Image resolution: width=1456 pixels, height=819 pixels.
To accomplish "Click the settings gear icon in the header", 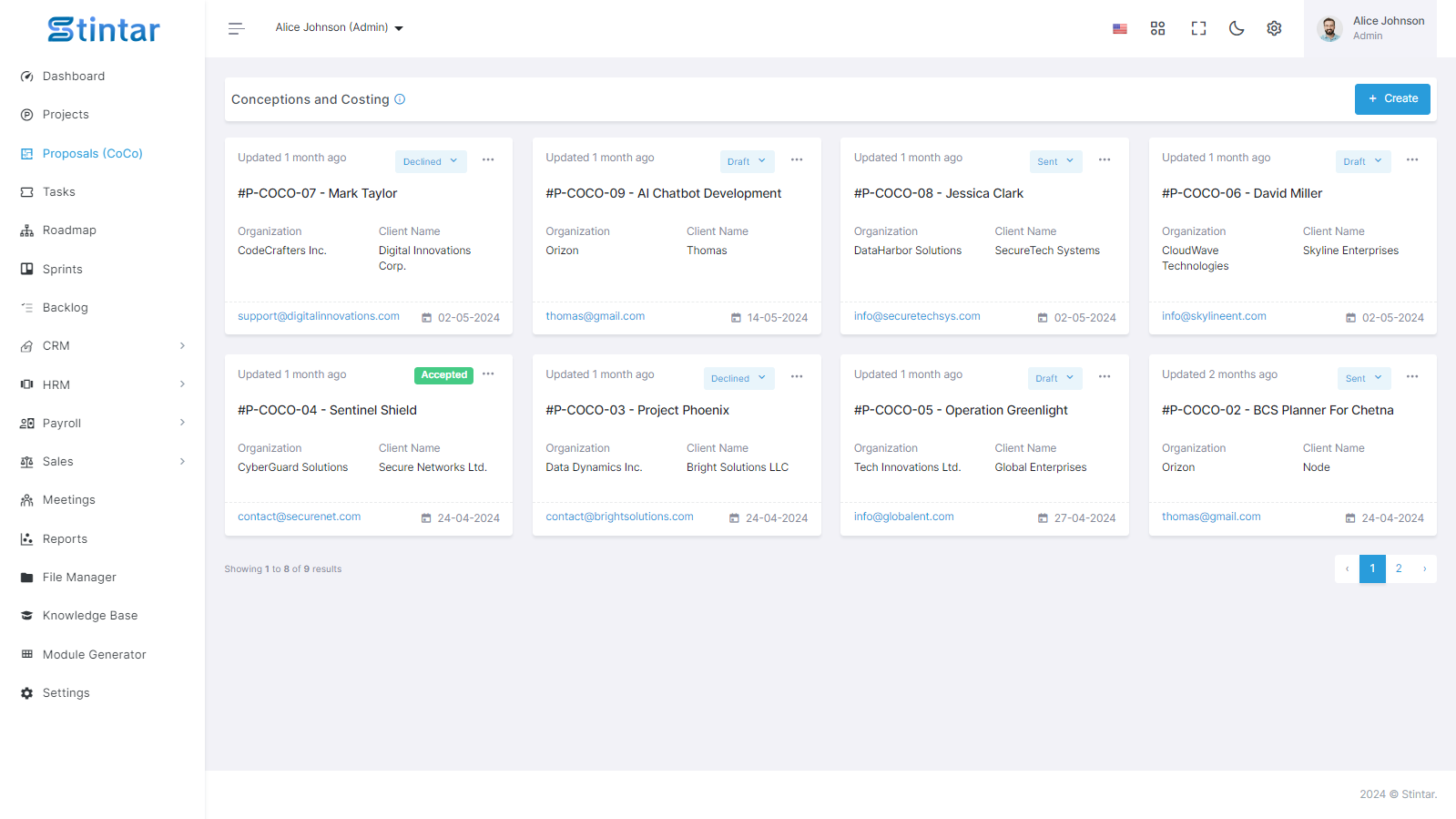I will click(1274, 28).
